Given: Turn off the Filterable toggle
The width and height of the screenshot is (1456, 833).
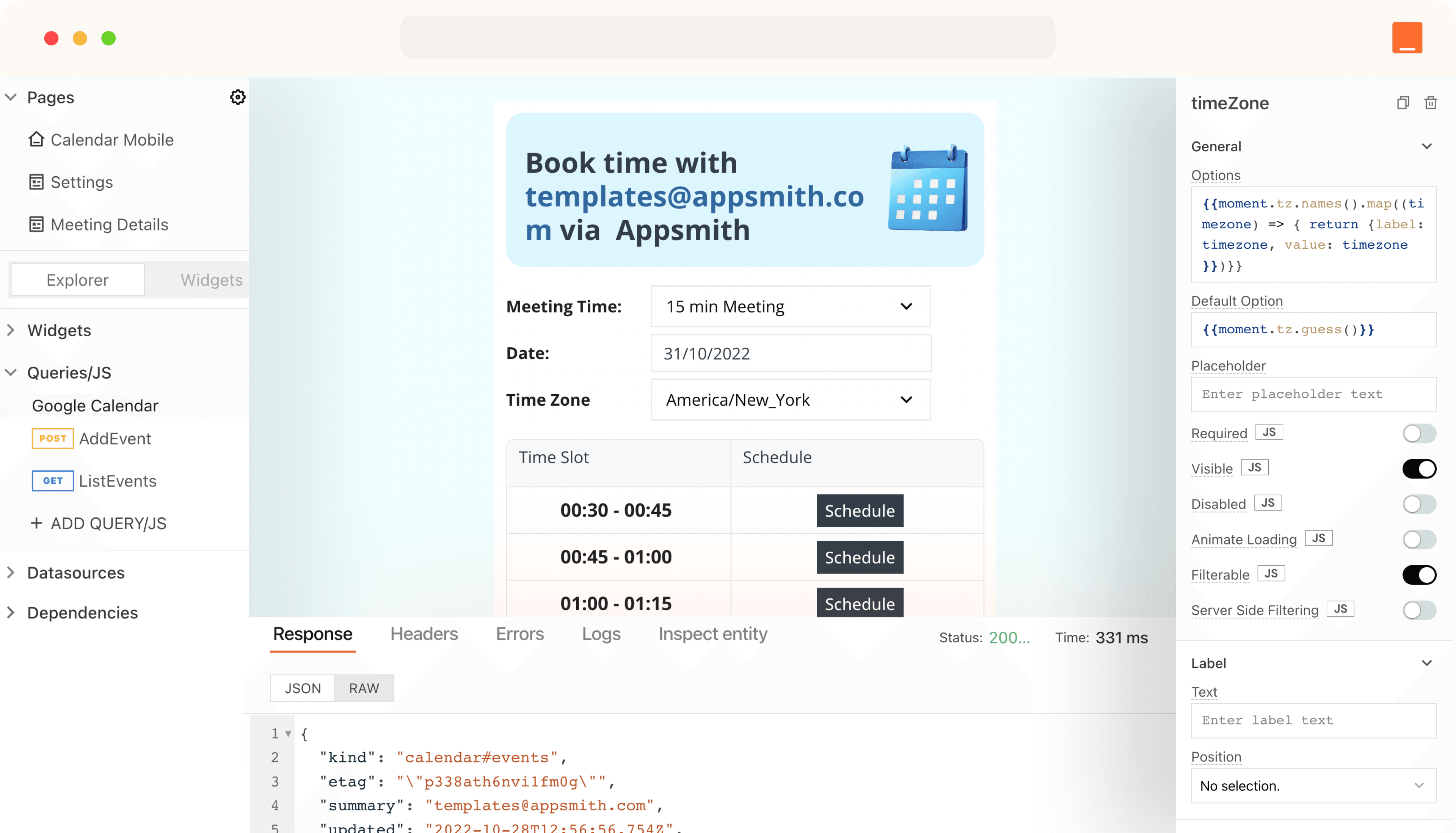Looking at the screenshot, I should pyautogui.click(x=1419, y=574).
